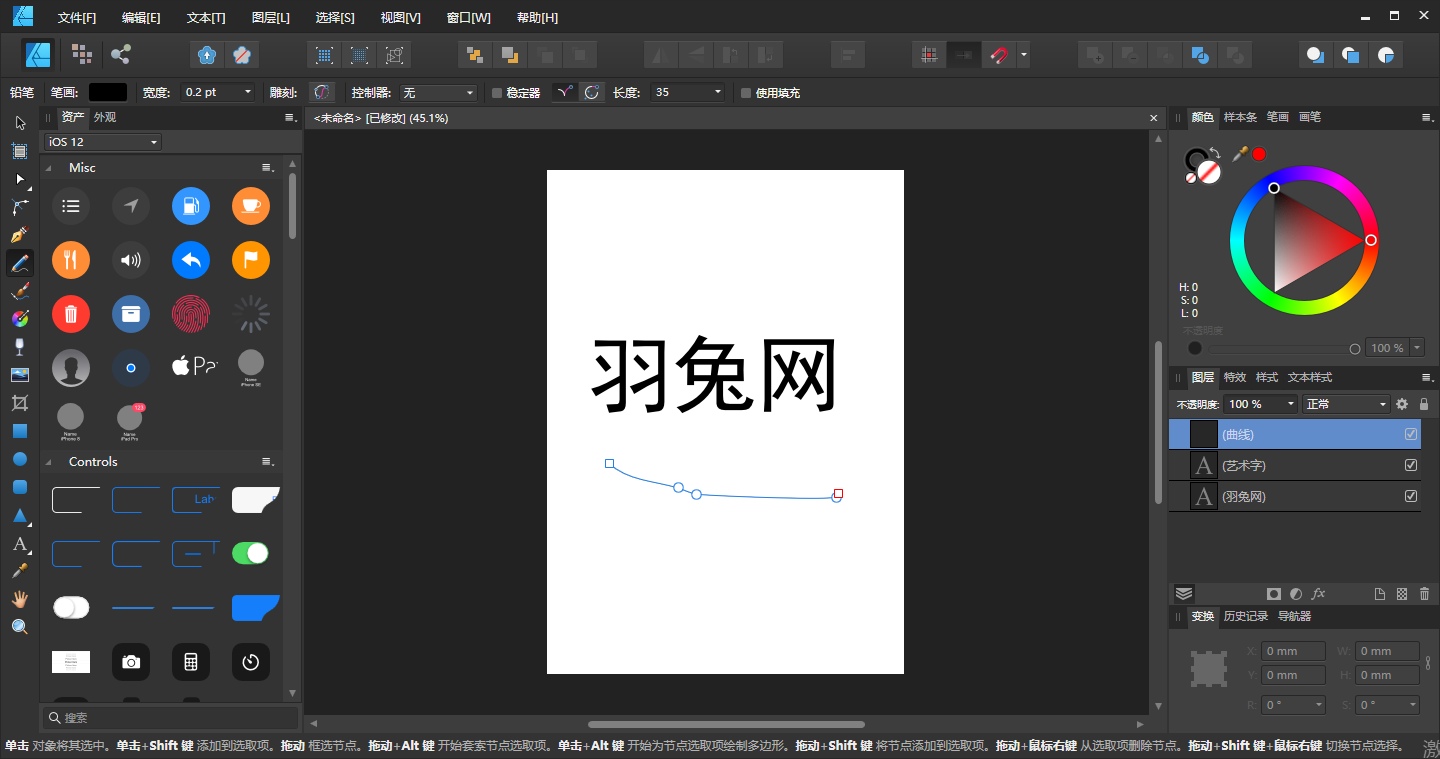Image resolution: width=1440 pixels, height=759 pixels.
Task: Open the snapping options dropdown arrow
Action: point(1023,55)
